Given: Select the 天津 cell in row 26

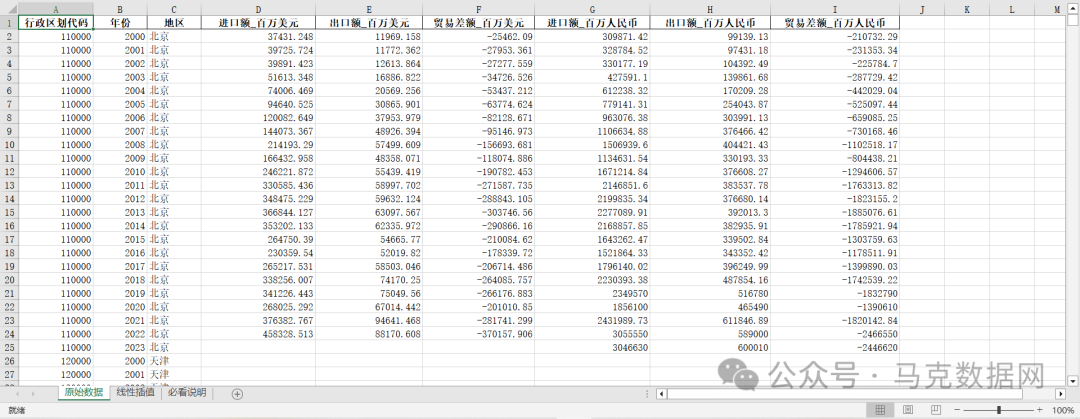Looking at the screenshot, I should (174, 361).
